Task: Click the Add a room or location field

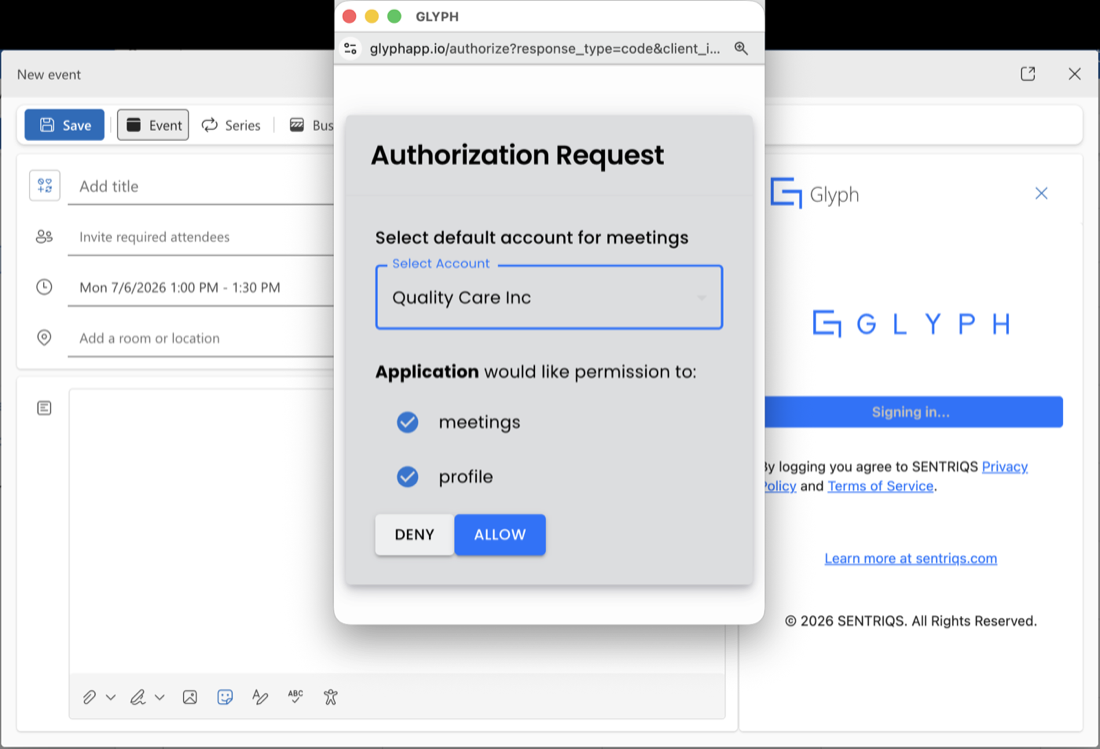Action: click(201, 338)
